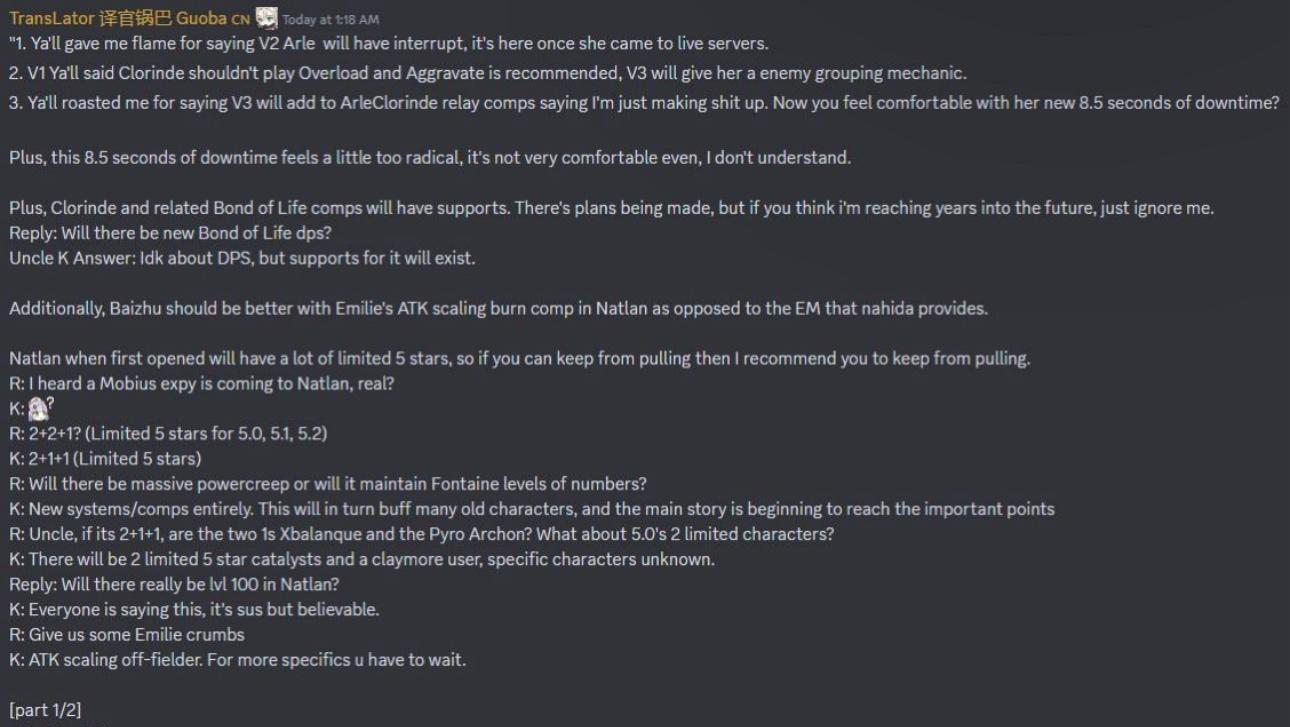Click the line starting "3. Ya'll roasted me"
The image size is (1290, 727).
point(643,102)
